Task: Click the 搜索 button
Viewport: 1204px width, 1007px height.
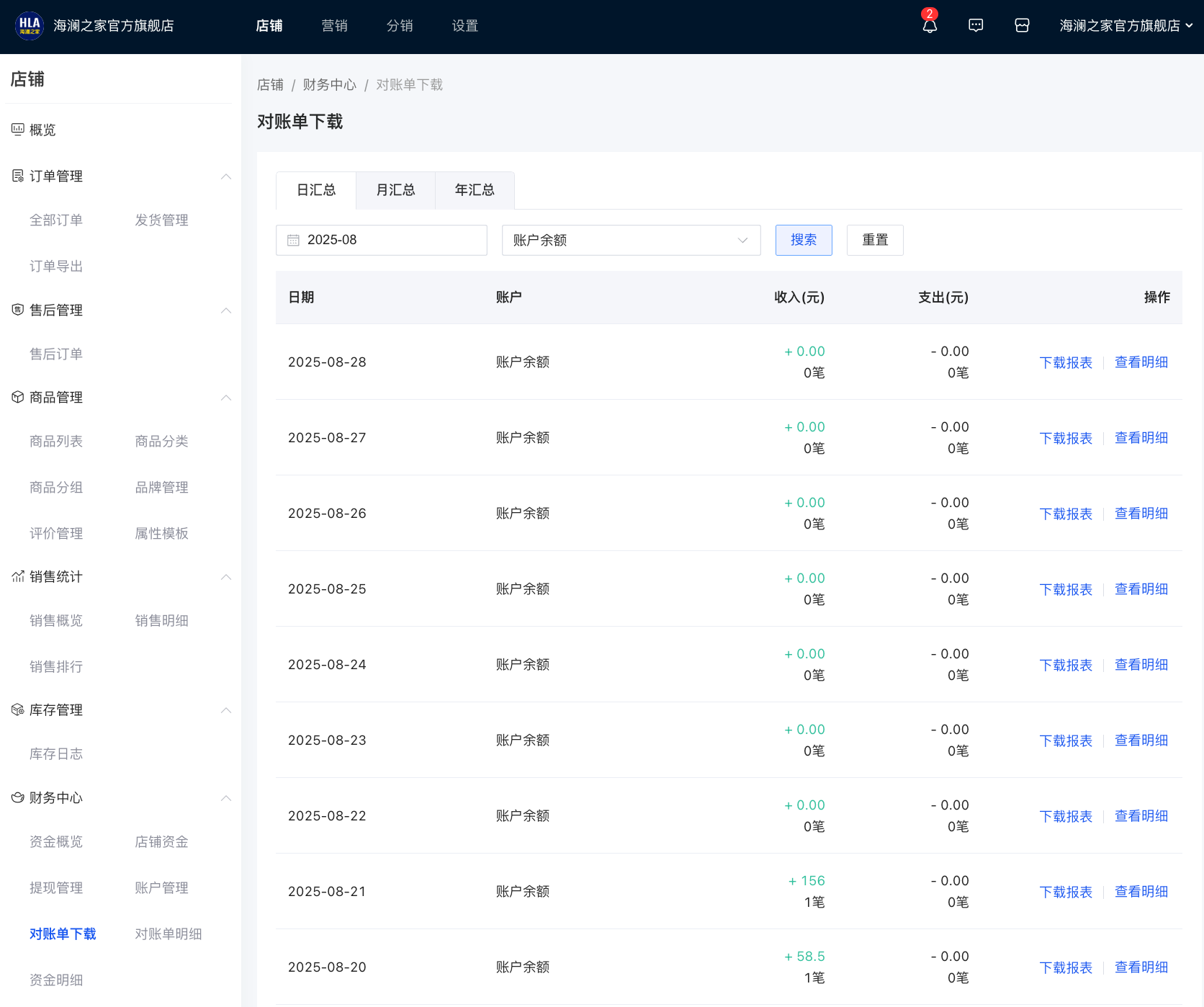Action: tap(804, 240)
